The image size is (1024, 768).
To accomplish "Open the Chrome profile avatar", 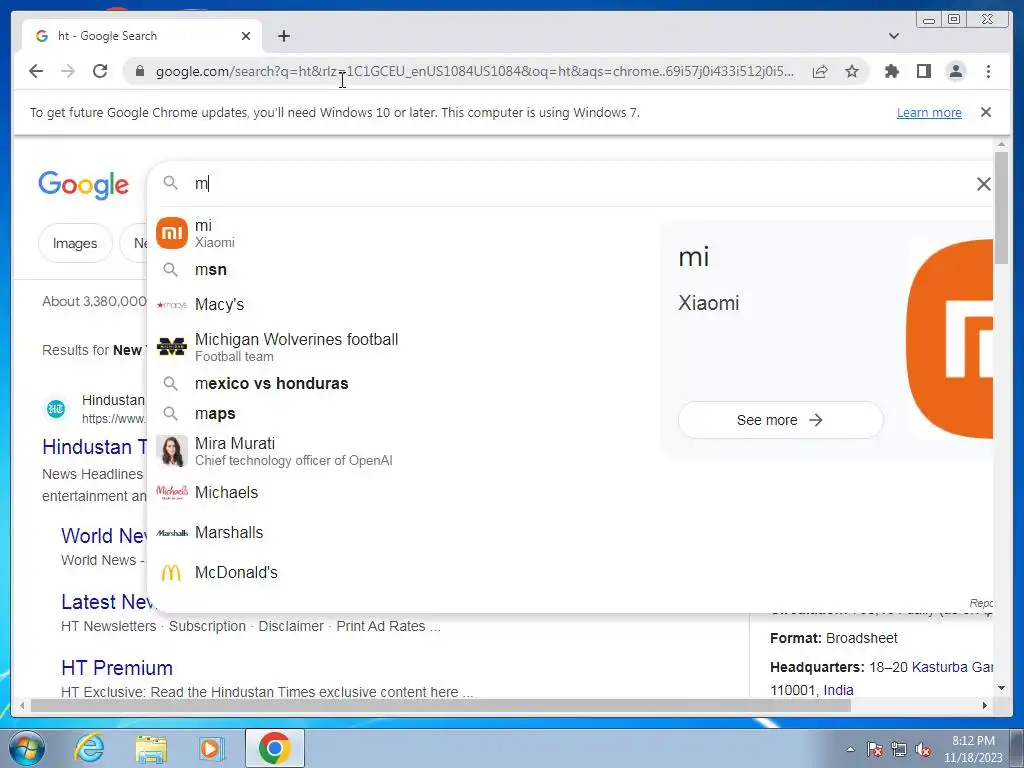I will [955, 71].
